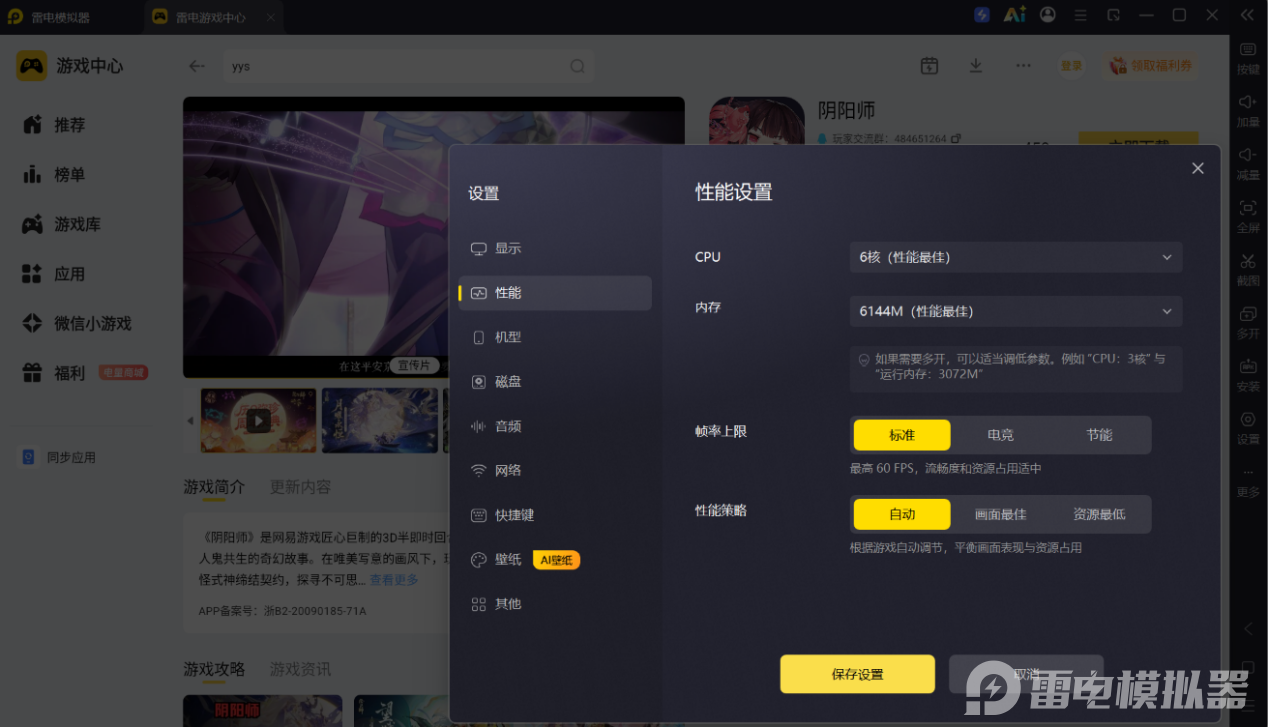Expand the CPU cores dropdown
Viewport: 1268px width, 727px height.
point(1016,257)
